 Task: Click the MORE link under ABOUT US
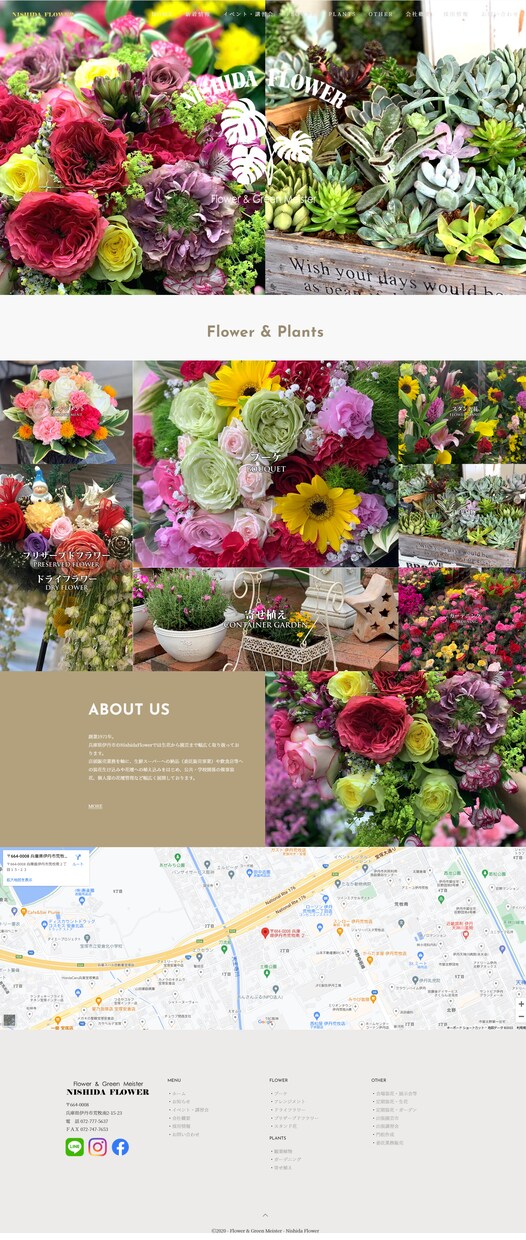point(95,806)
